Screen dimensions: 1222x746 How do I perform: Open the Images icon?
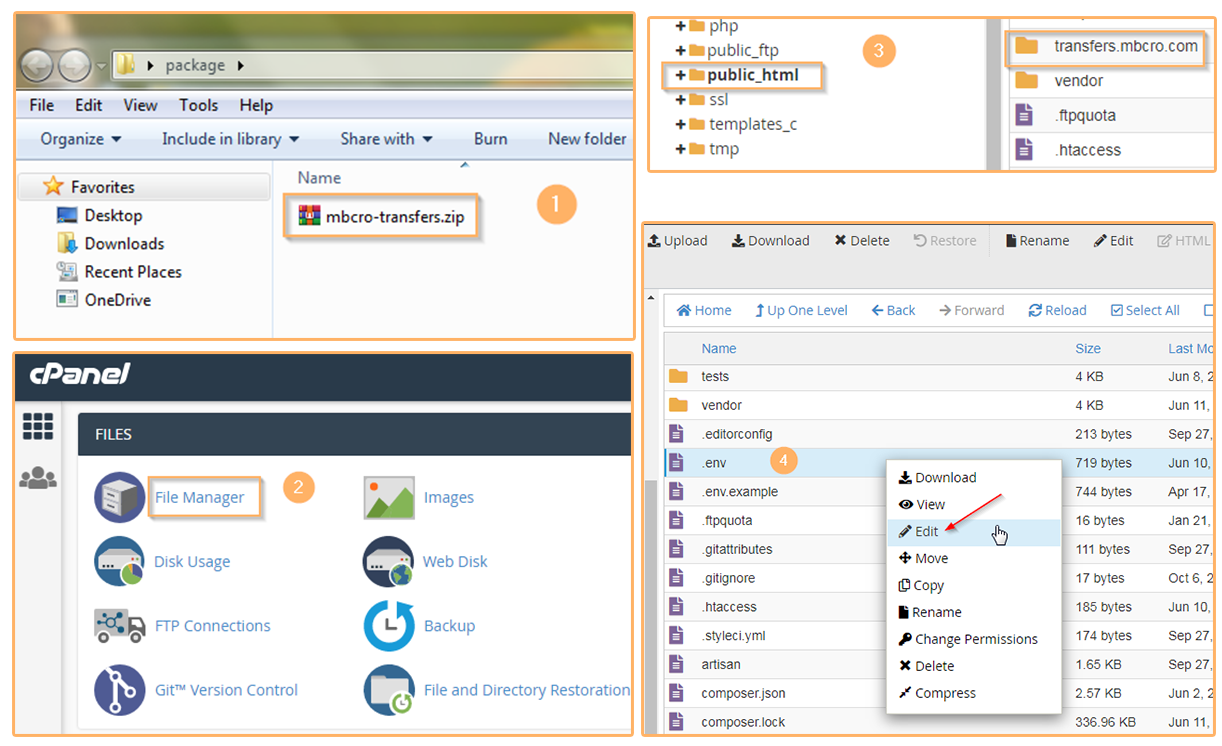coord(389,497)
